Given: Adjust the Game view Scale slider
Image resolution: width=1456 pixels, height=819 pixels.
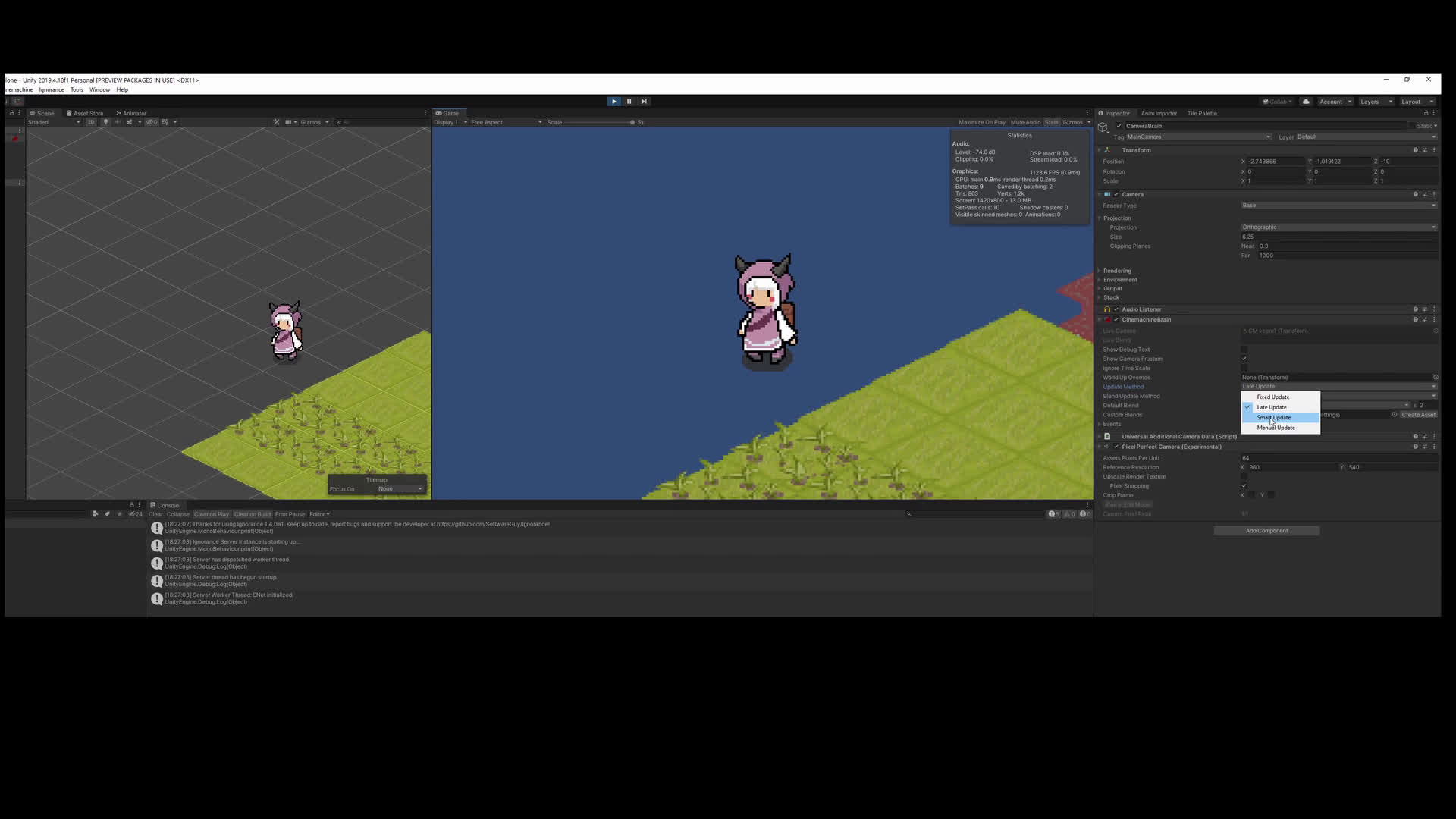Looking at the screenshot, I should pos(632,122).
